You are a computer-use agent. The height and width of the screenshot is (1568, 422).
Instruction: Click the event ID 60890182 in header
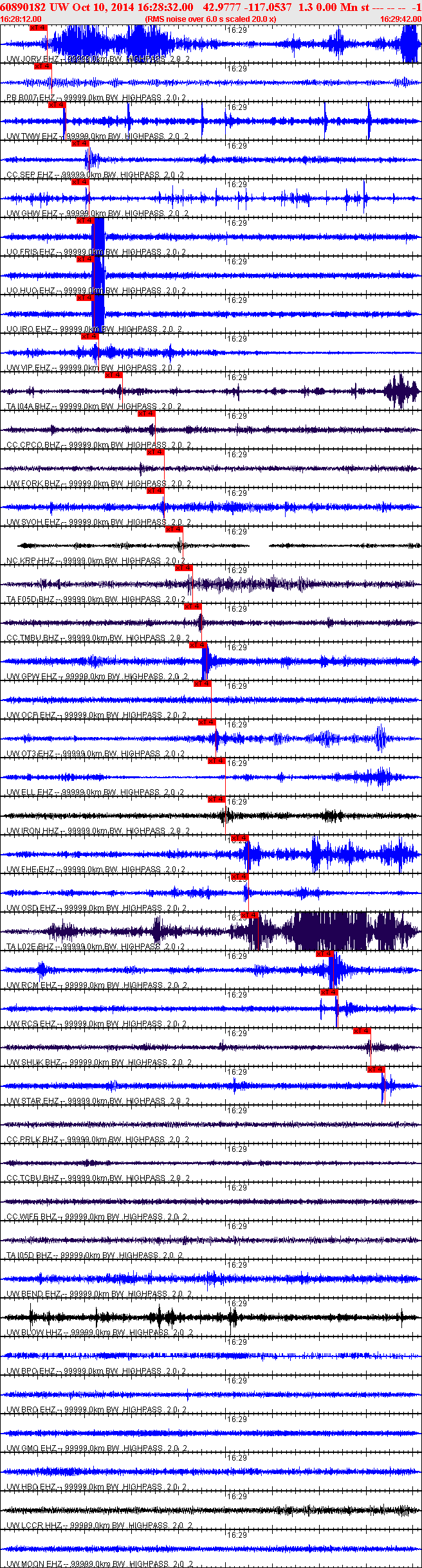point(23,7)
